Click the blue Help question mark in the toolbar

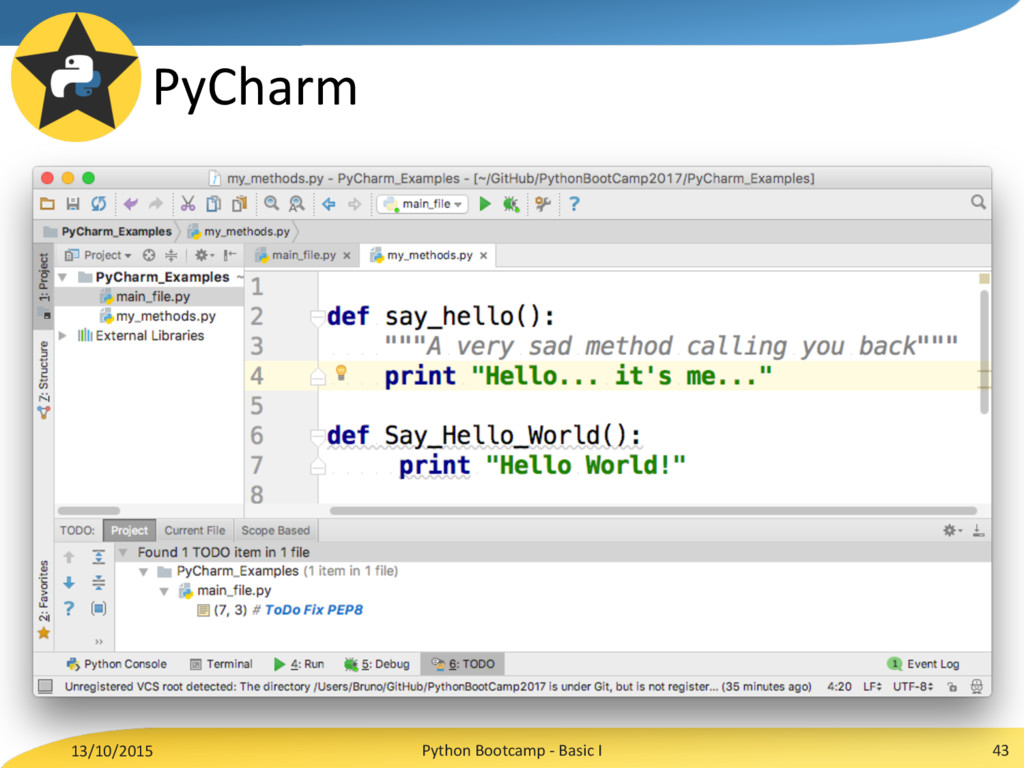574,204
